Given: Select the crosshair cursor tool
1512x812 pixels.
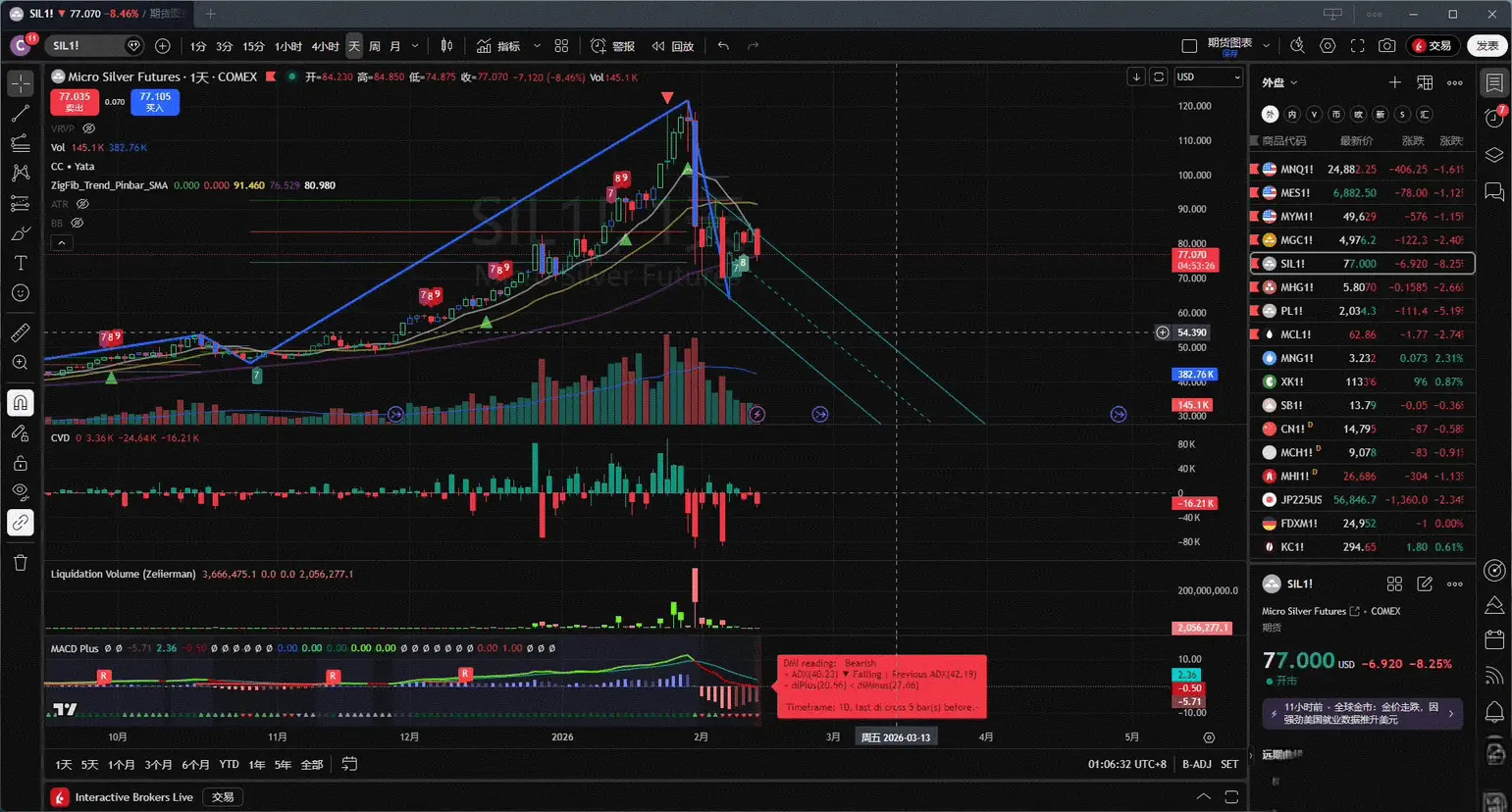Looking at the screenshot, I should (21, 84).
